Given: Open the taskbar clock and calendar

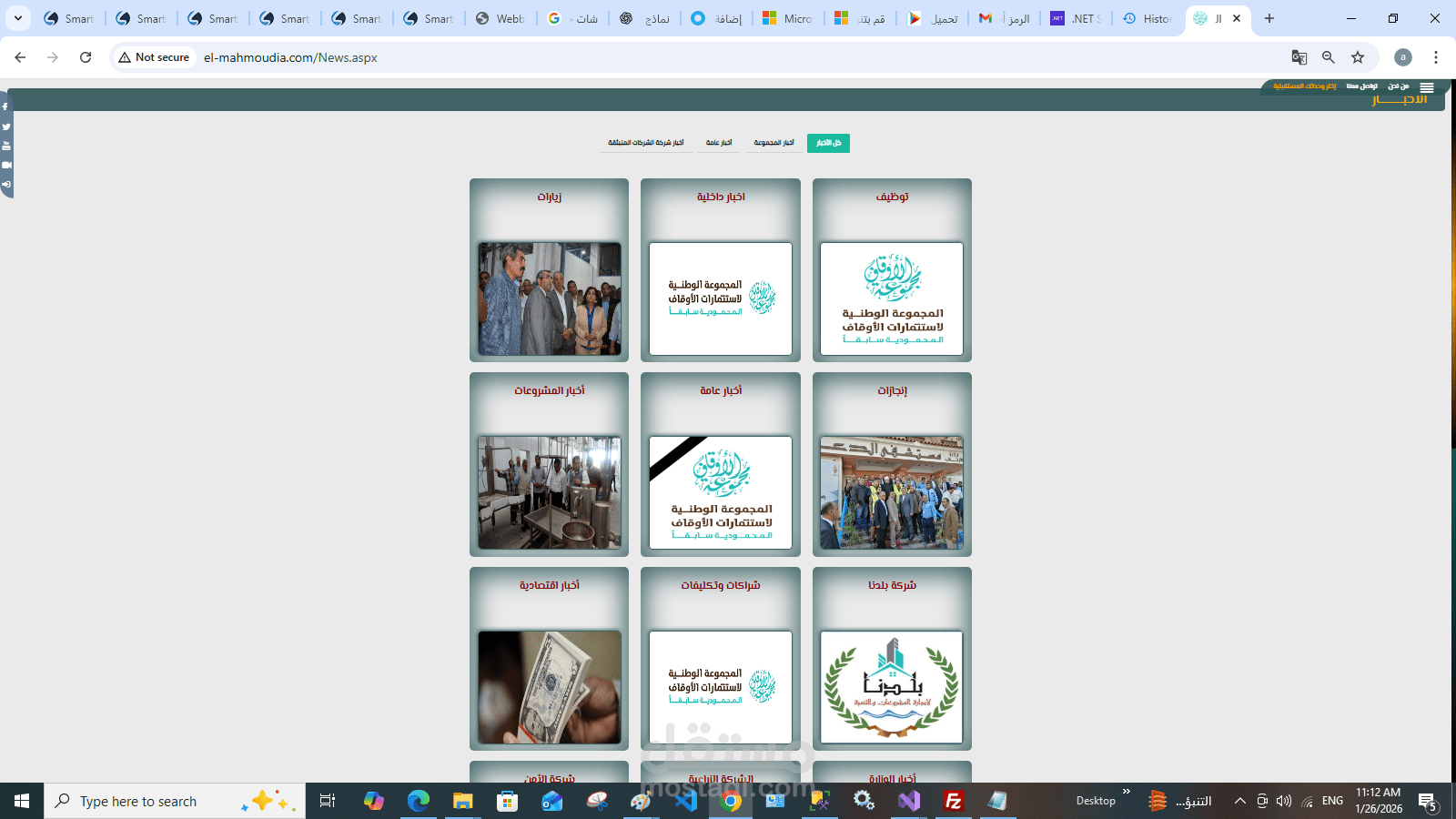Looking at the screenshot, I should (1378, 801).
